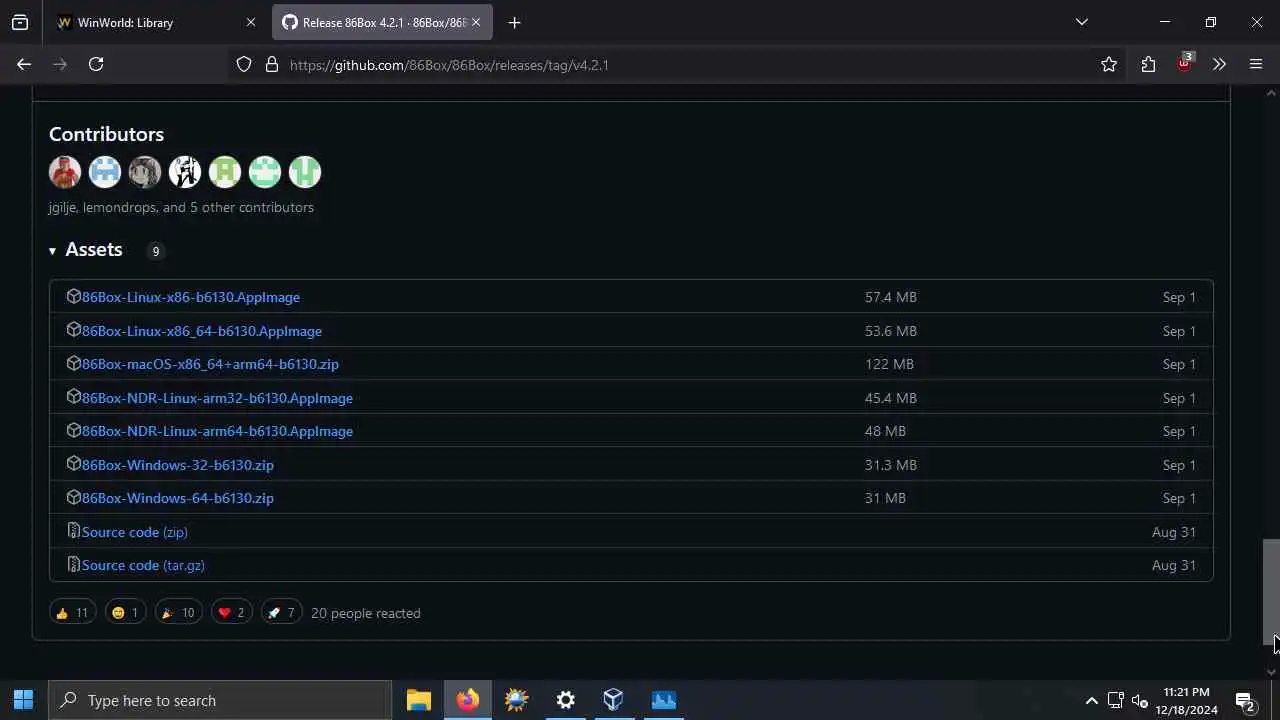Open the list all tabs dropdown

point(1081,22)
